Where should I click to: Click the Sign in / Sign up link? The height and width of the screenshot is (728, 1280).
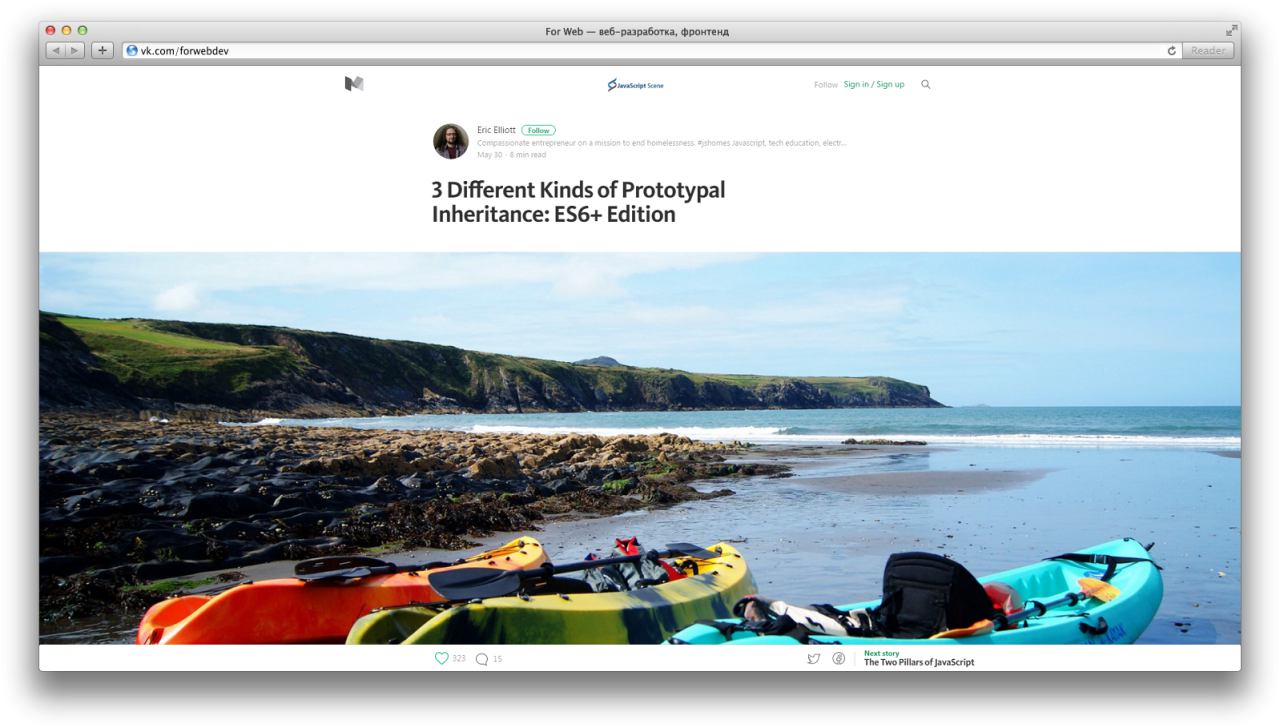click(874, 85)
